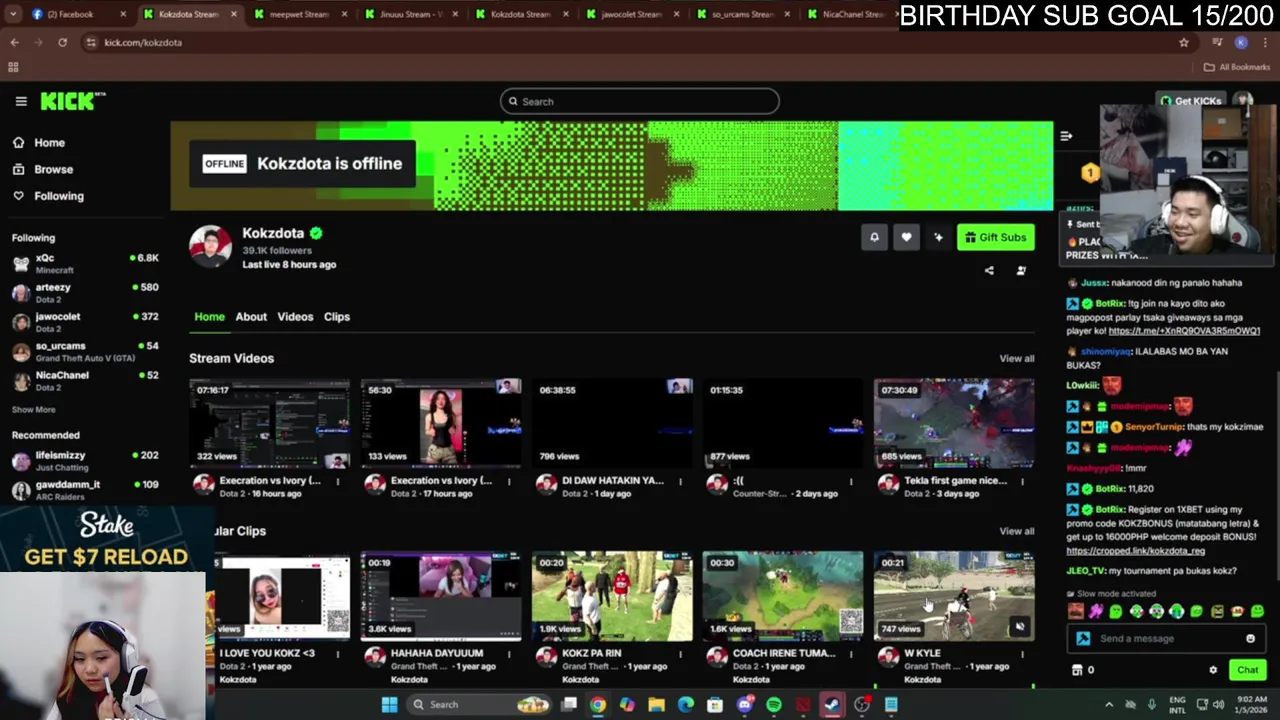Unmute the W KYLE clip preview
This screenshot has height=720, width=1280.
pos(1019,627)
